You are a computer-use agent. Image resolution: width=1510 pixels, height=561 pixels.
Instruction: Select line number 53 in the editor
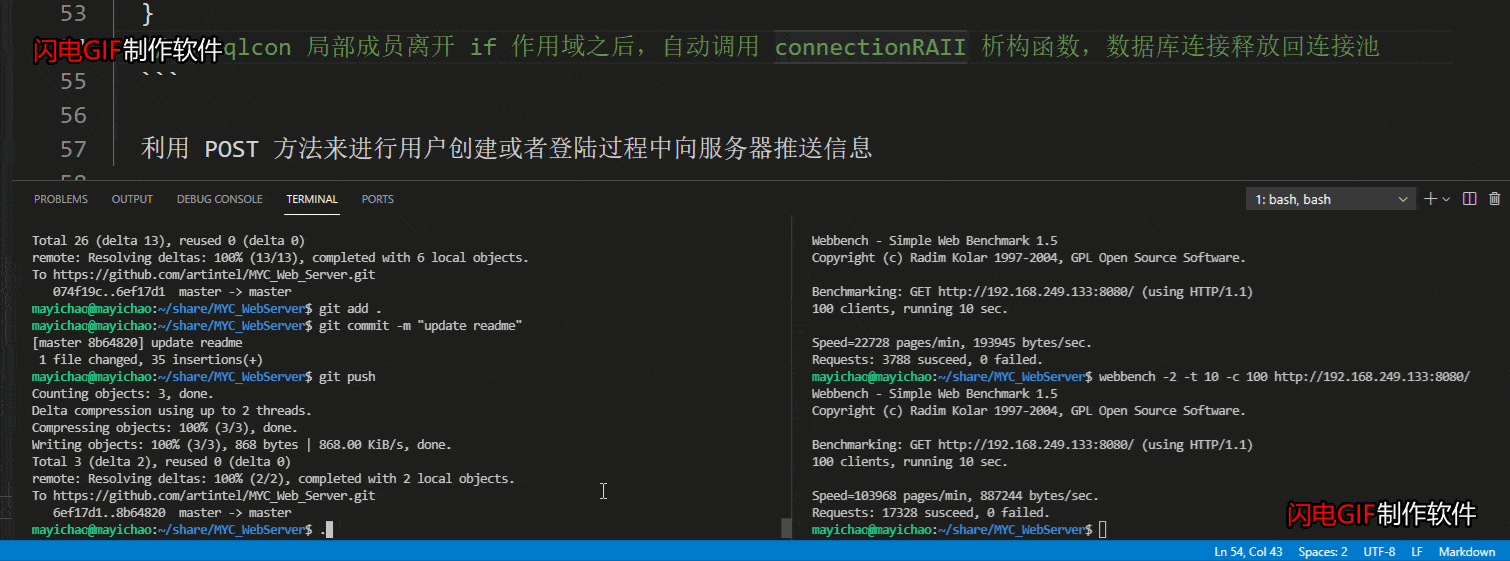tap(74, 14)
